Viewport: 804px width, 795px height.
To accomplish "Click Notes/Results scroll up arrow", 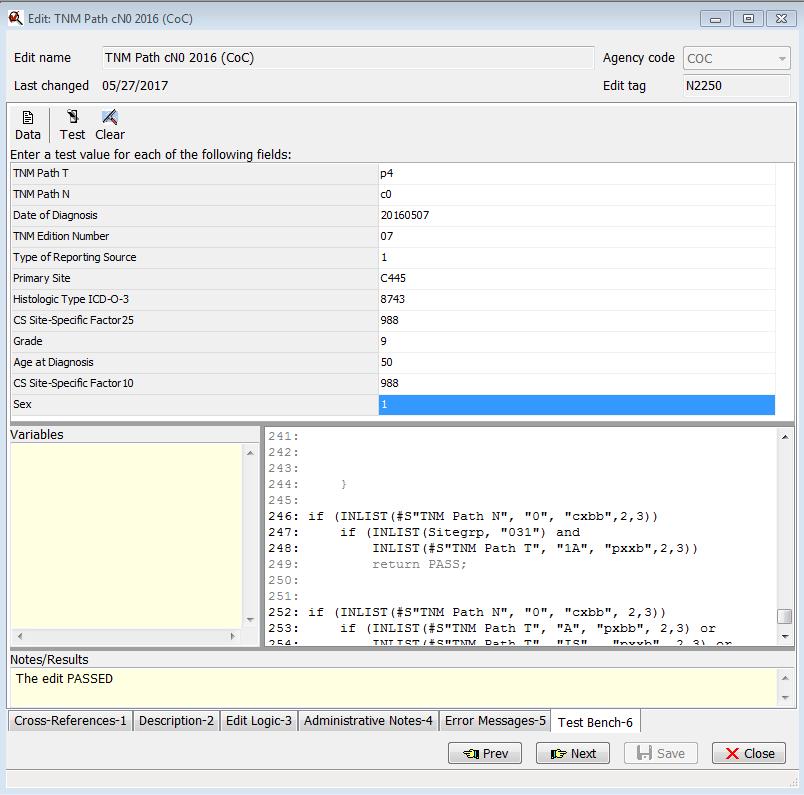I will pyautogui.click(x=785, y=678).
